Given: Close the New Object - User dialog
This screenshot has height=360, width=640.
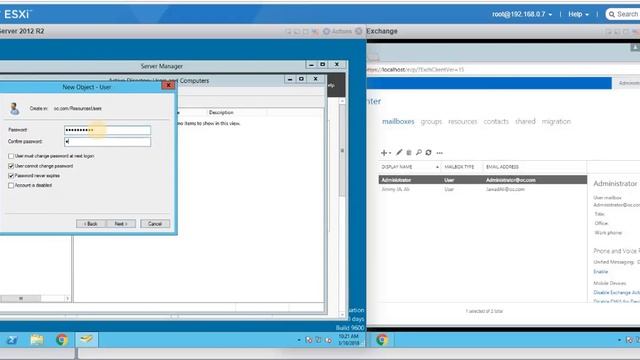Looking at the screenshot, I should click(168, 85).
